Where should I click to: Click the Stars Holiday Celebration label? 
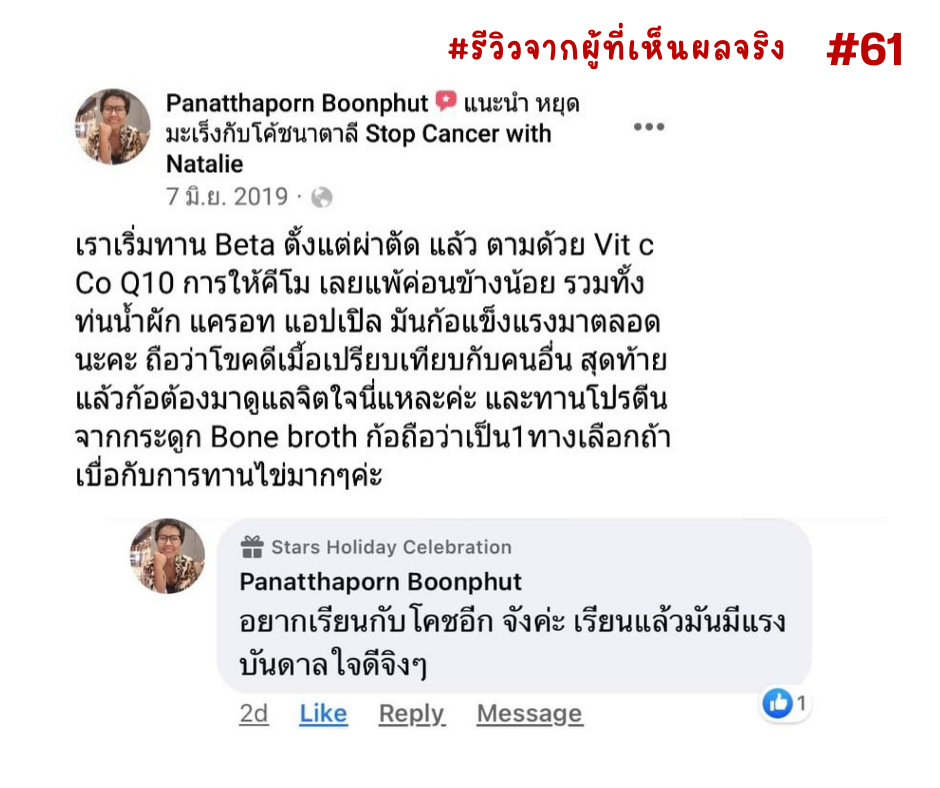tap(391, 547)
